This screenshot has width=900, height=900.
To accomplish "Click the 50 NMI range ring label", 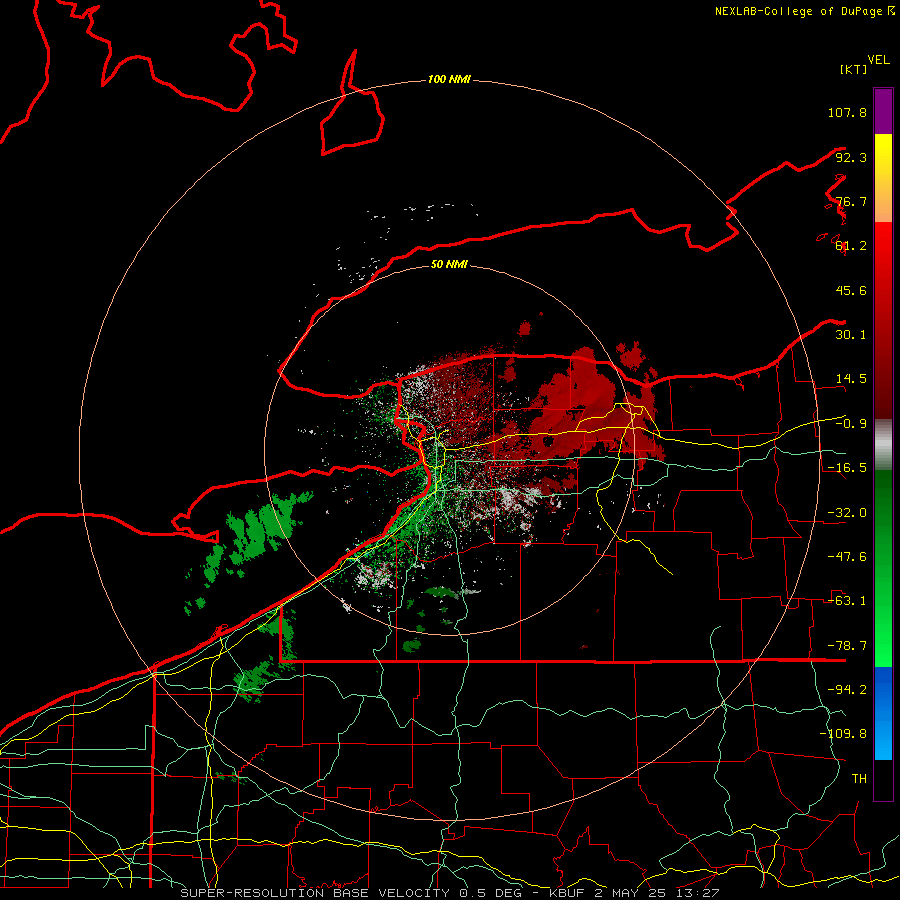I will point(449,265).
